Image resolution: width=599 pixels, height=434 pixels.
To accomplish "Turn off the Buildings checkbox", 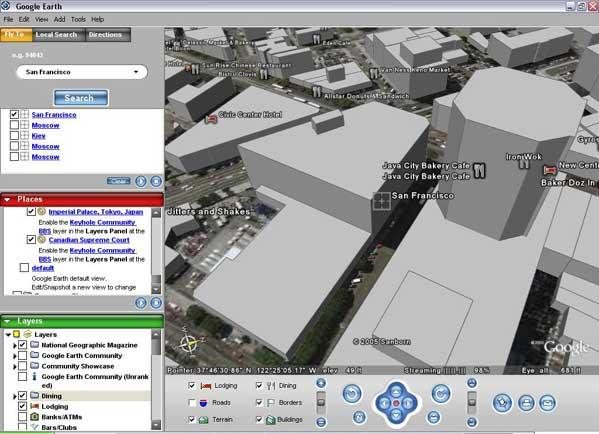I will (x=259, y=419).
